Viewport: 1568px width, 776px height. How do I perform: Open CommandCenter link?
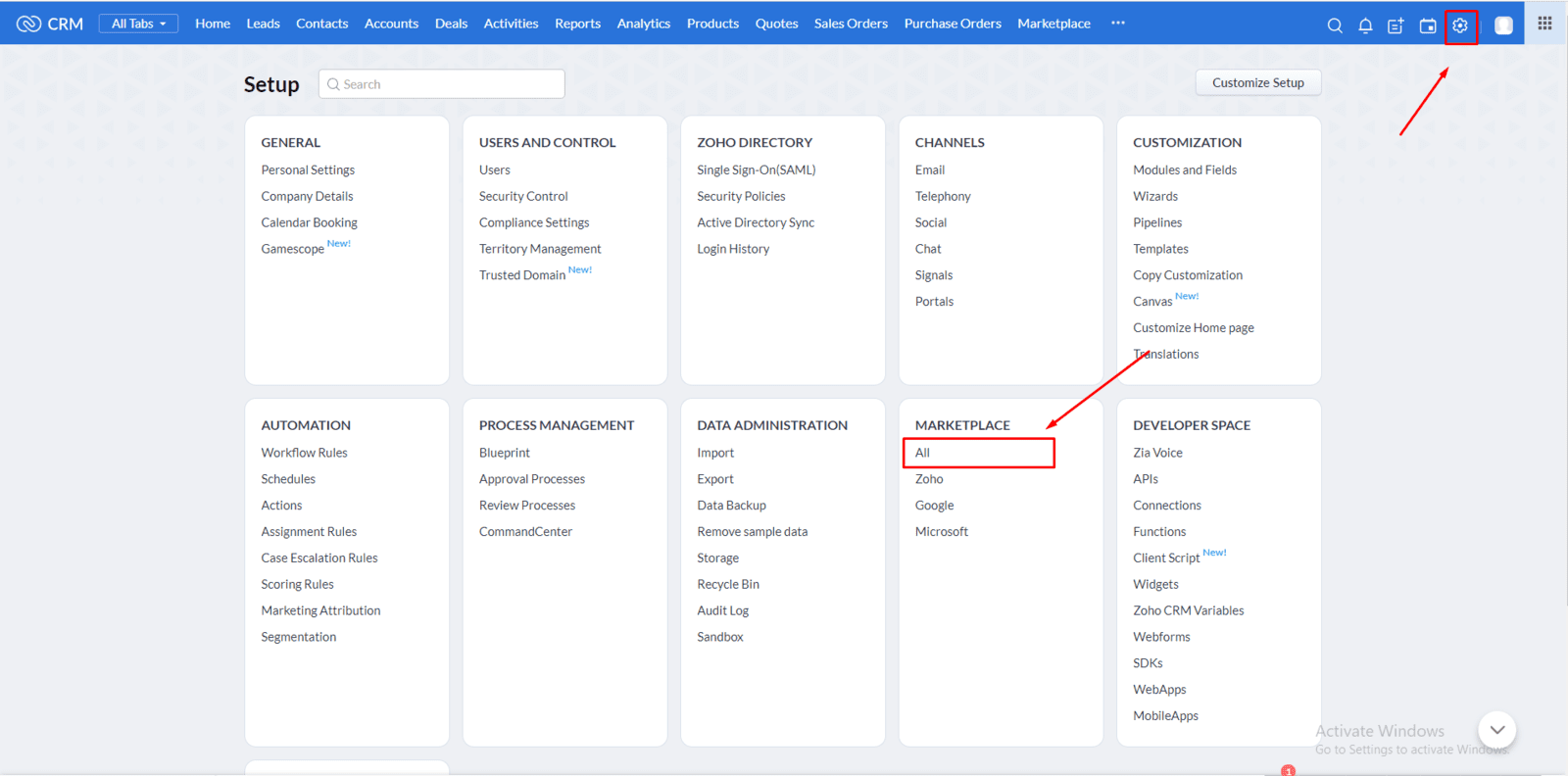click(x=525, y=532)
